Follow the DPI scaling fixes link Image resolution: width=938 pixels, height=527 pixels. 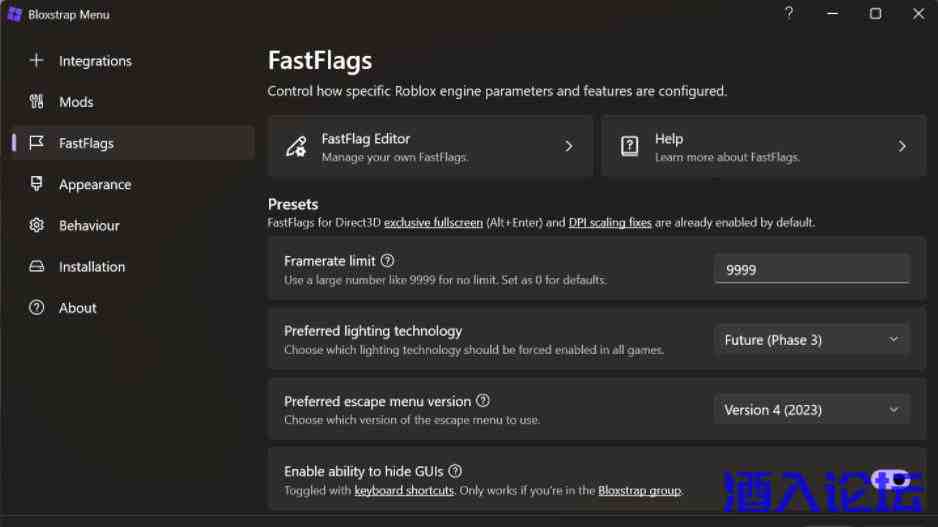(610, 223)
